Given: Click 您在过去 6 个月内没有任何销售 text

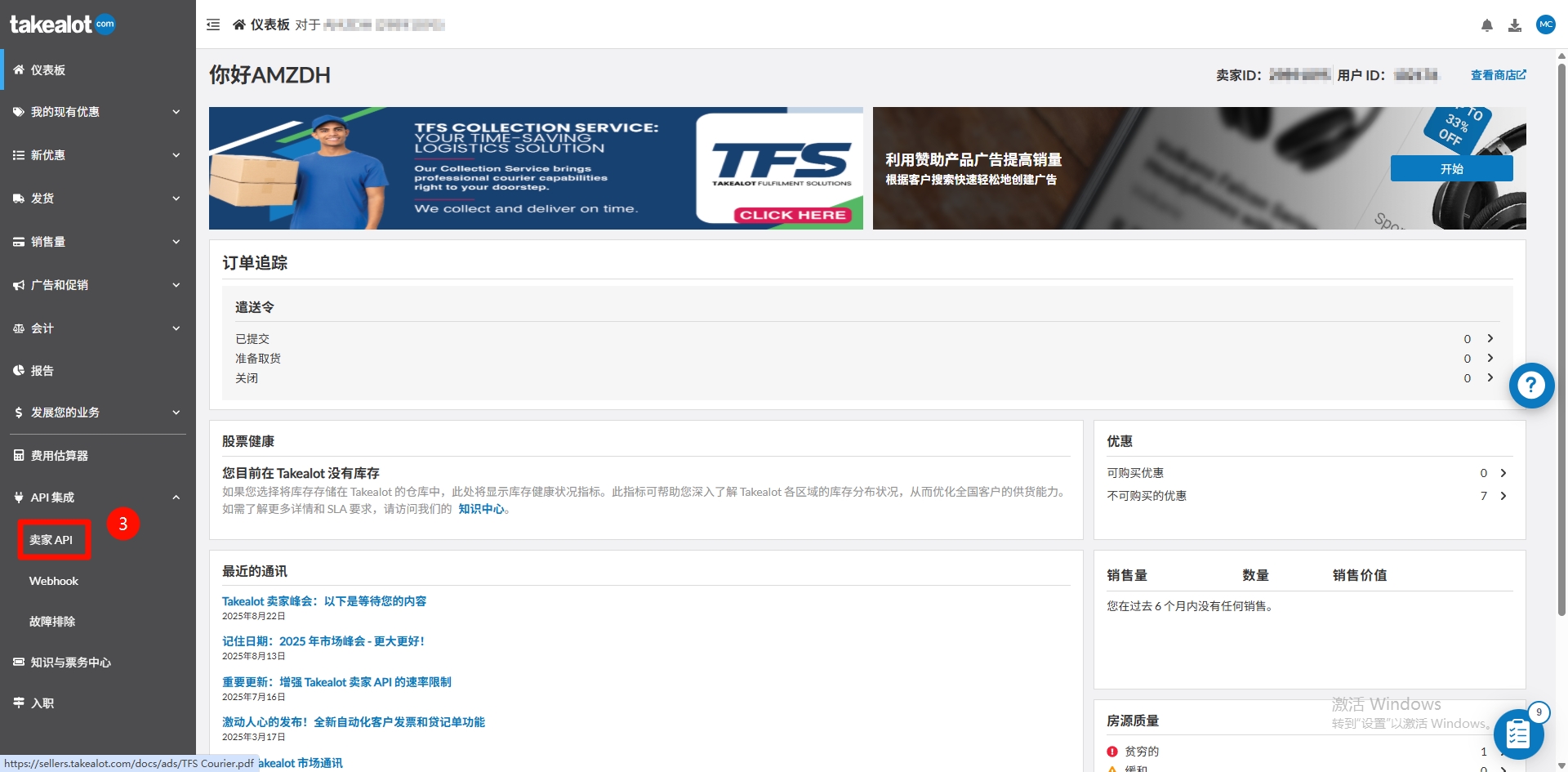Looking at the screenshot, I should coord(1192,606).
